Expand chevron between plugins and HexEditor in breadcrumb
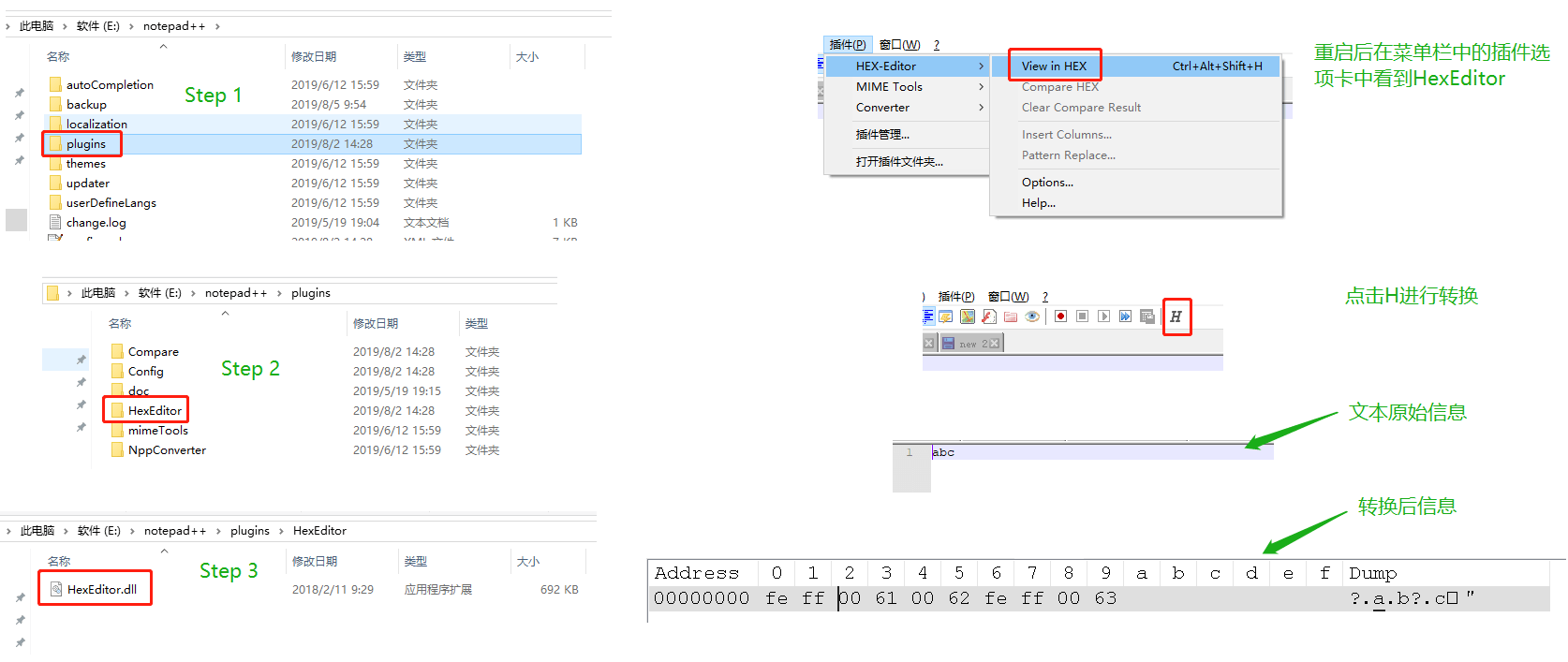Viewport: 1568px width, 662px height. pyautogui.click(x=280, y=531)
